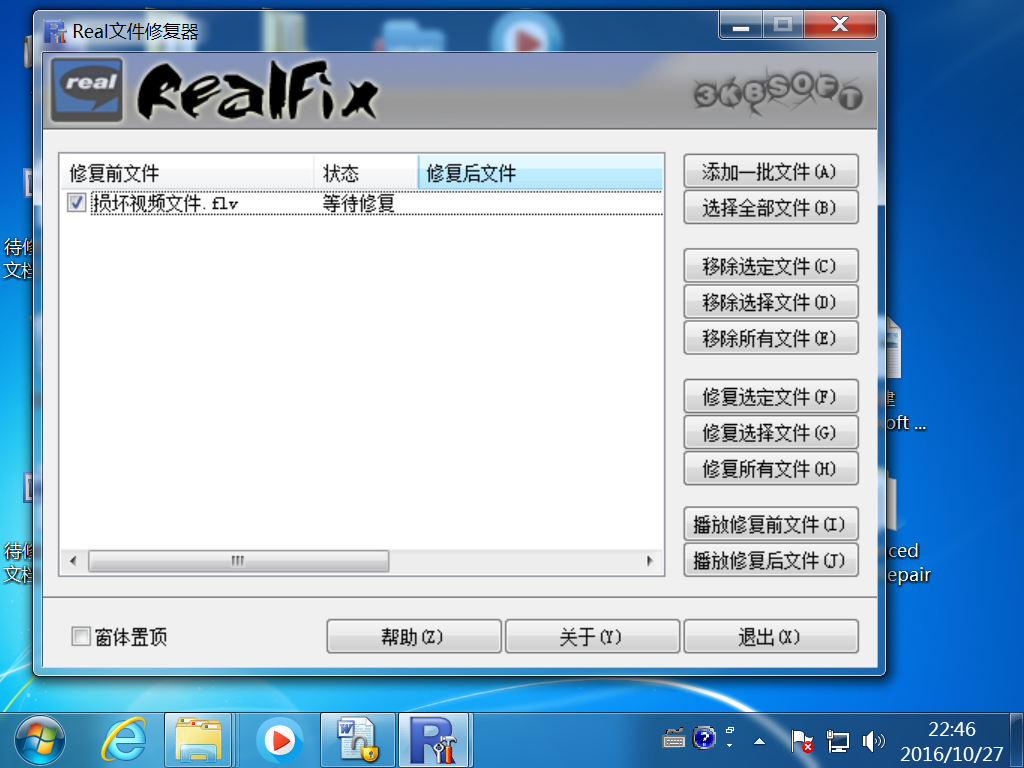This screenshot has width=1024, height=768.
Task: Show hidden tray icons arrow
Action: click(x=760, y=741)
